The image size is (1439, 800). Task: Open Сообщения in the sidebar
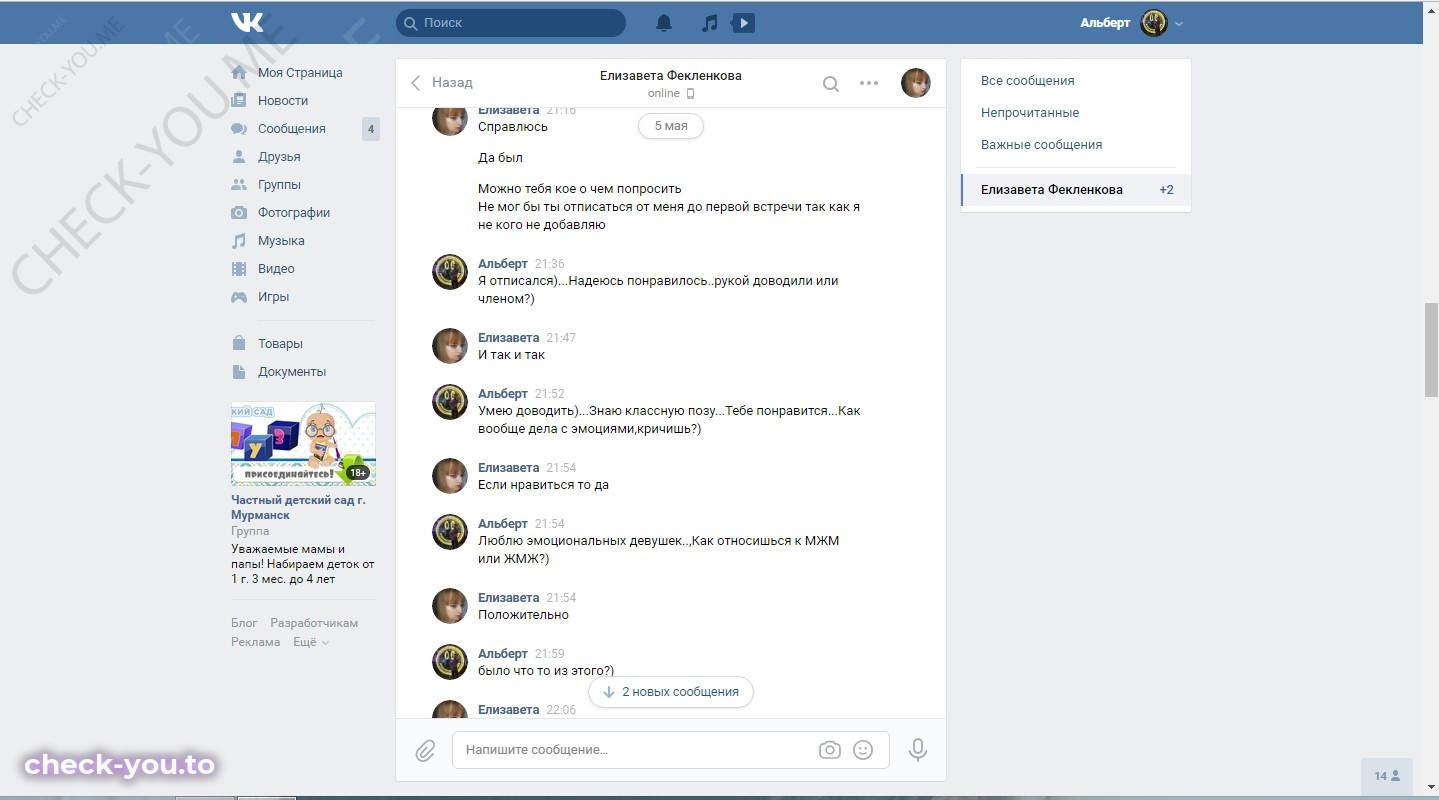click(292, 129)
